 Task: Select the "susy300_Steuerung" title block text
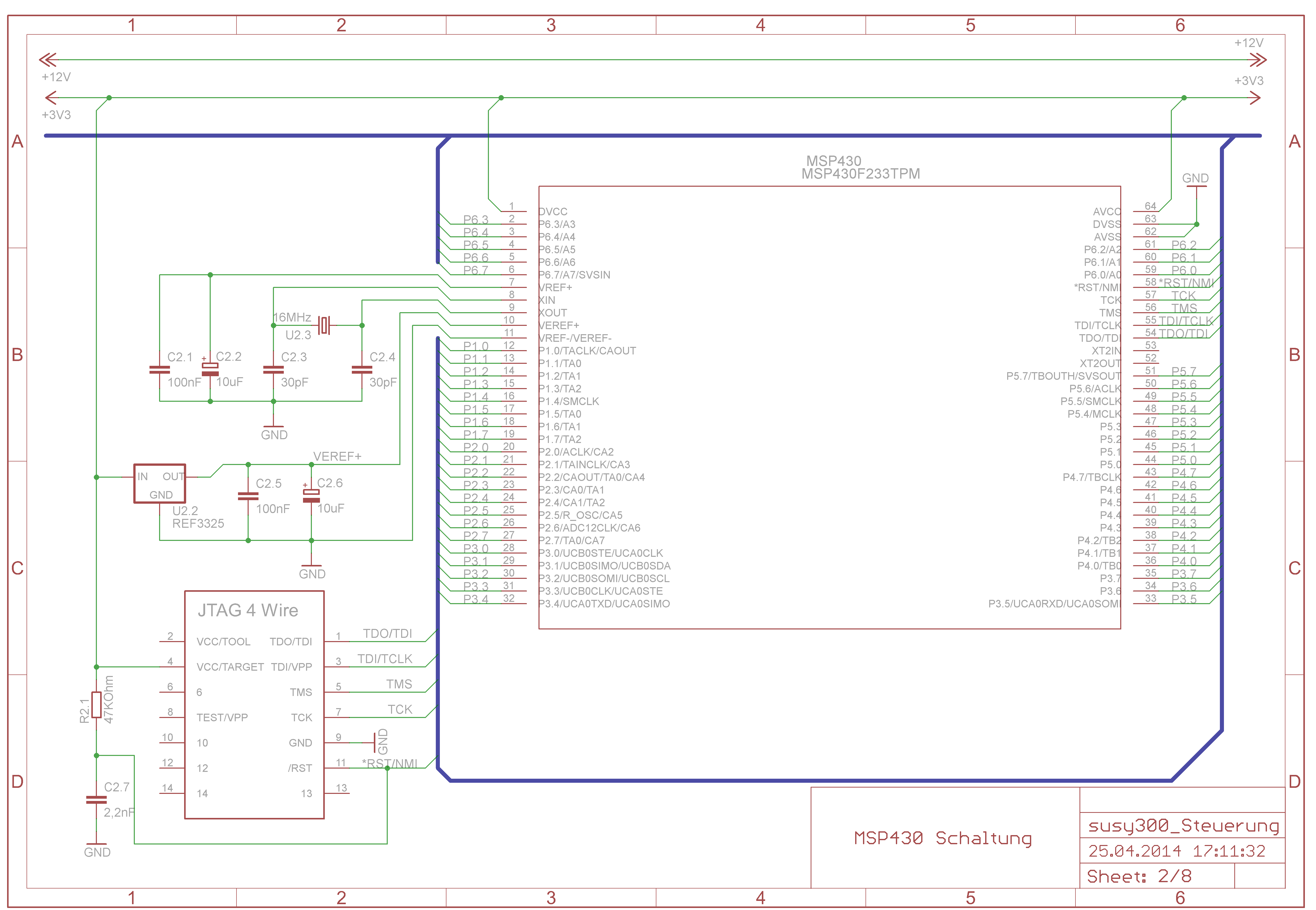point(1183,826)
